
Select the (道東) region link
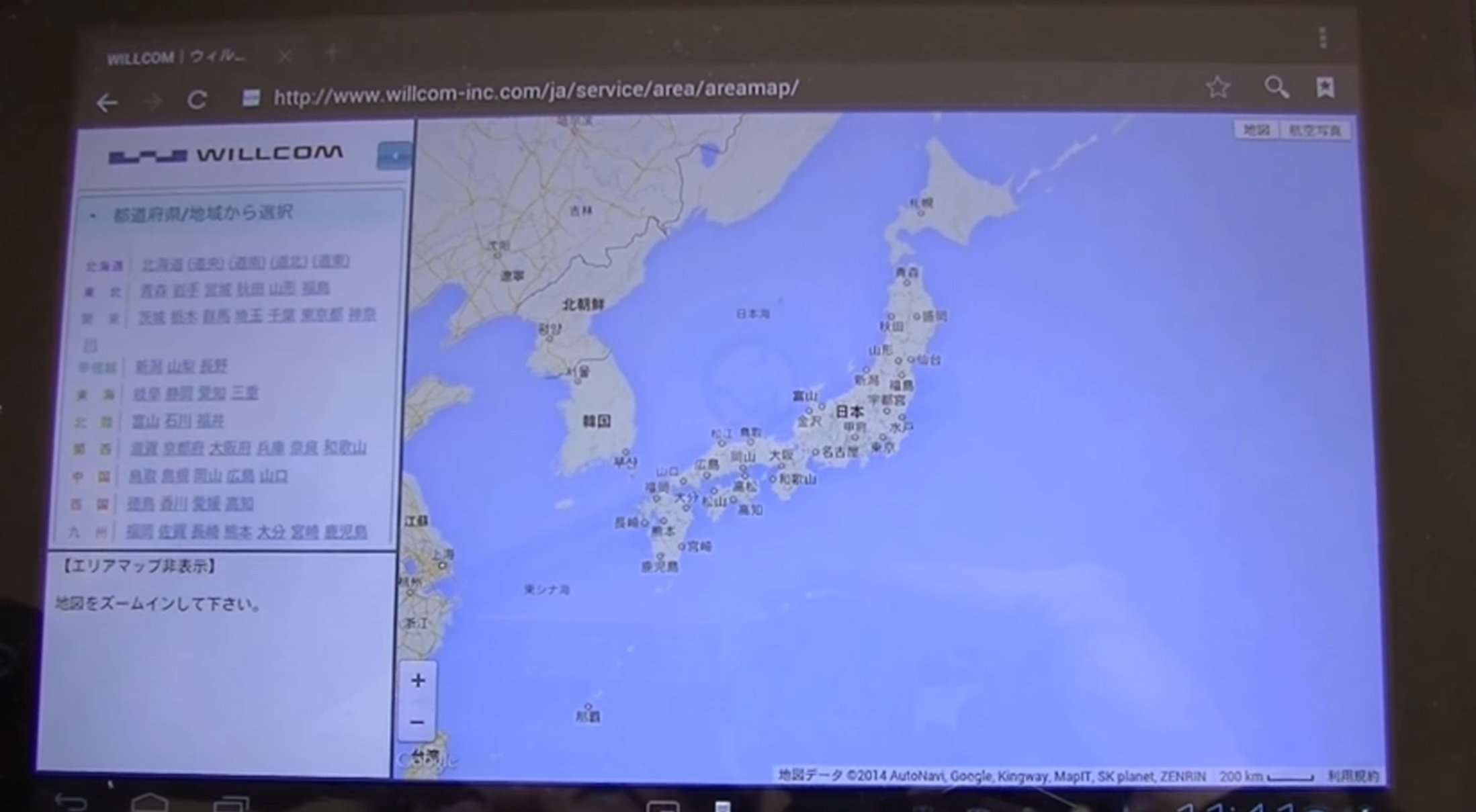[x=331, y=261]
